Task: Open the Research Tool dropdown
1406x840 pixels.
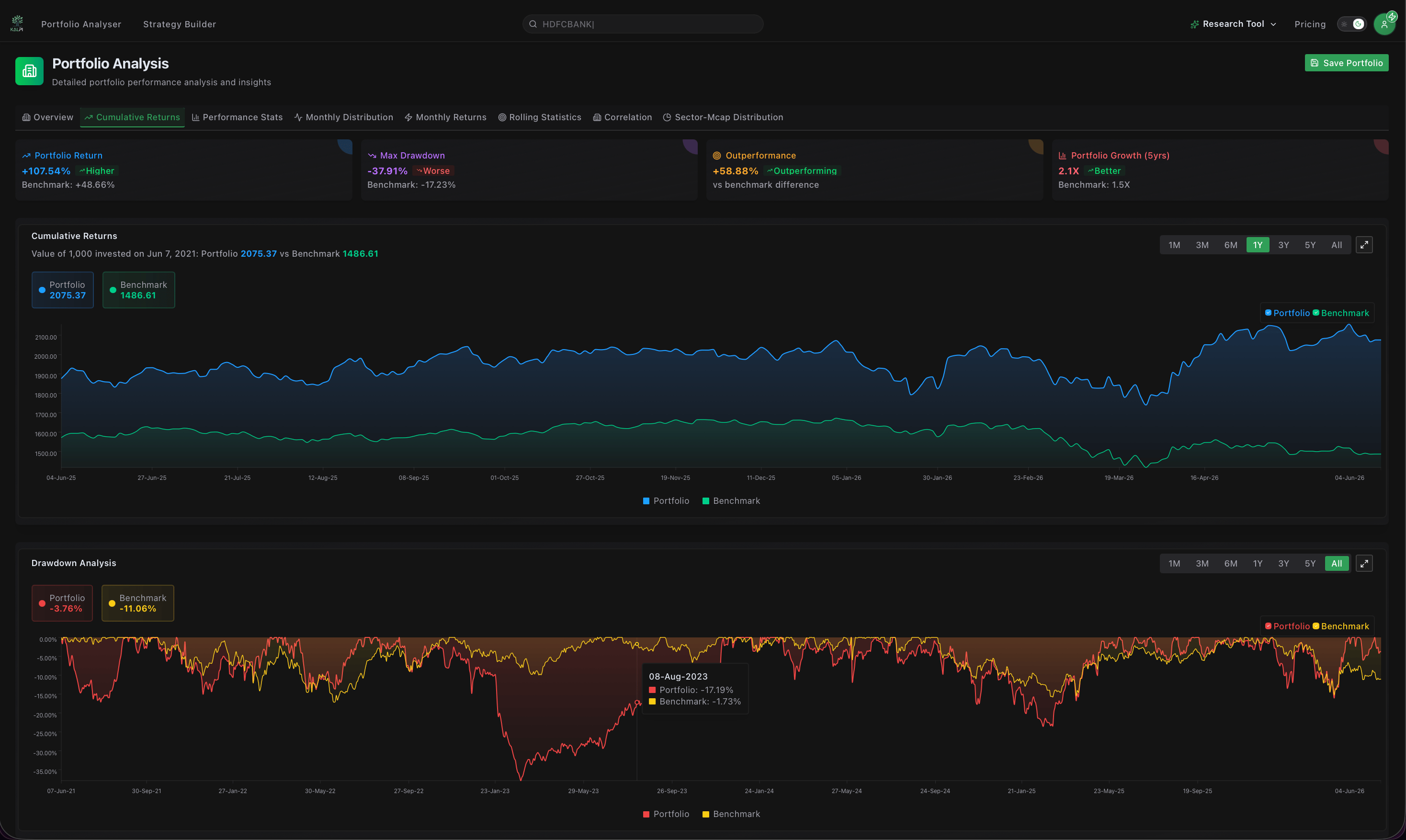Action: (x=1234, y=24)
